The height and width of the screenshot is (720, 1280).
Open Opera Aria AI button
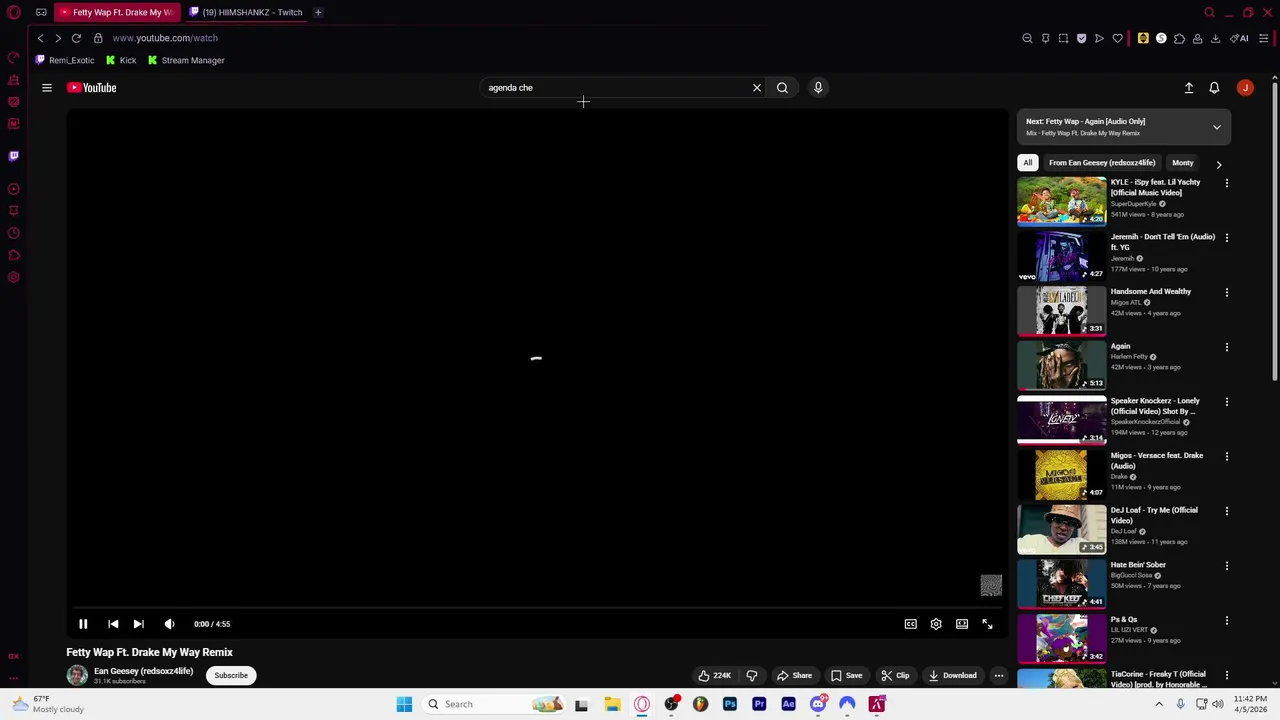1240,38
